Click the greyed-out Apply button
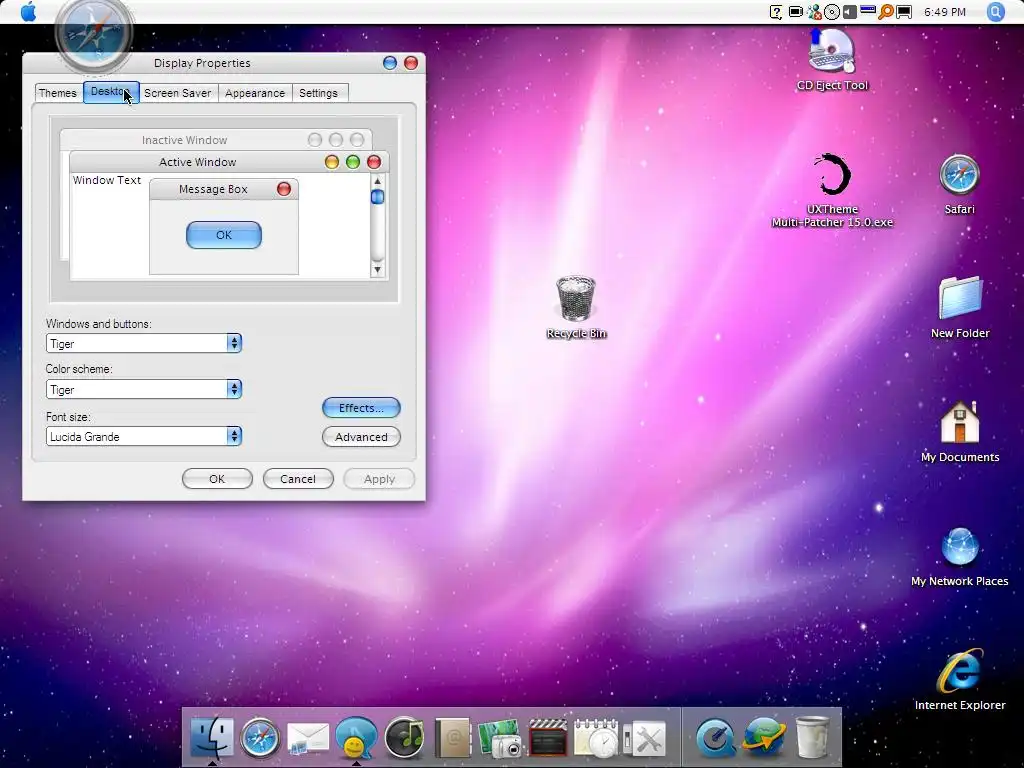 (x=379, y=479)
